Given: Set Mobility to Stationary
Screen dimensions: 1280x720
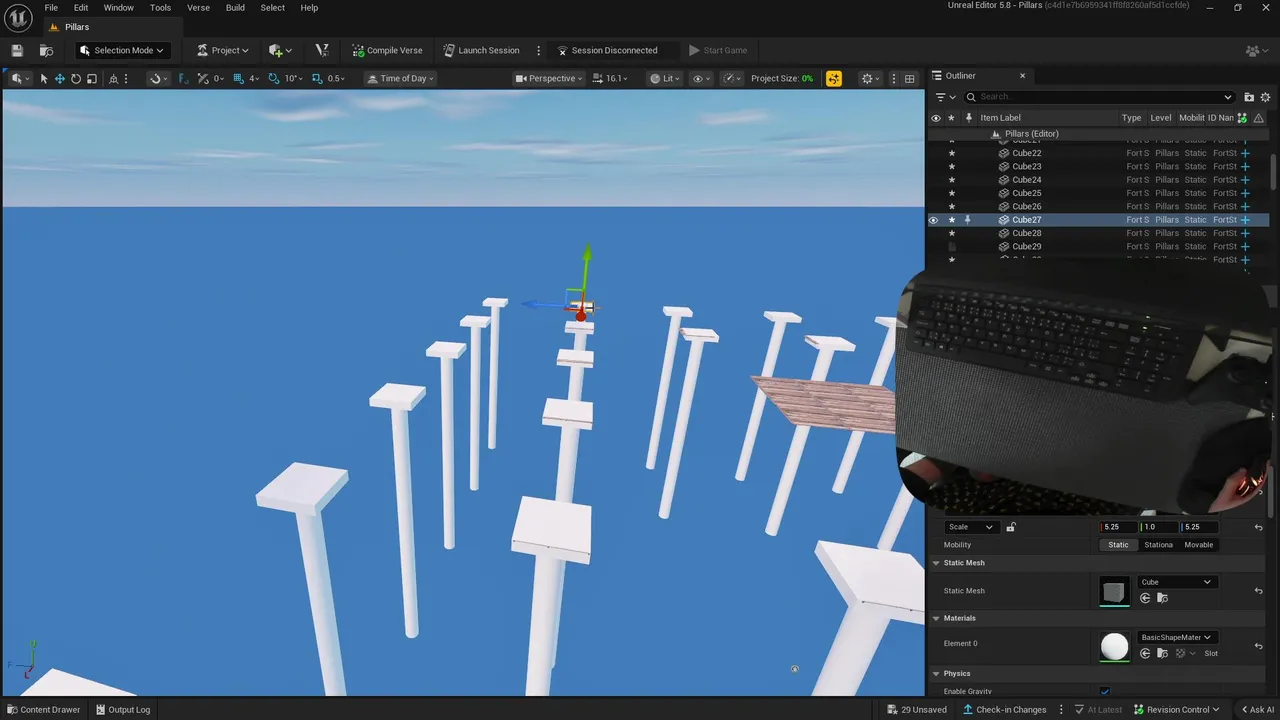Looking at the screenshot, I should click(1158, 545).
